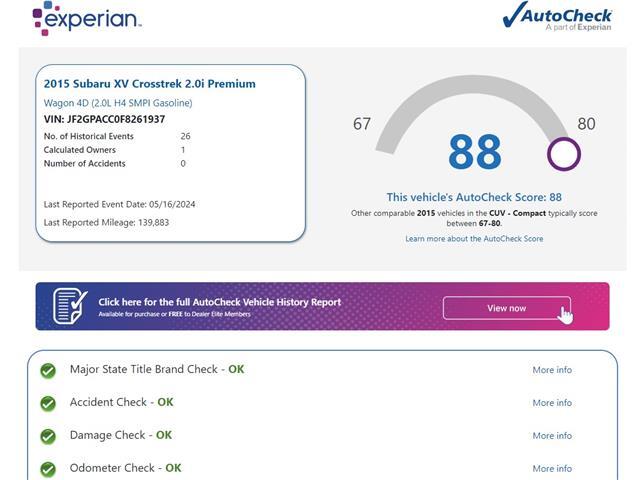Open More info for Accident Check
Viewport: 640px width, 480px height.
coord(552,403)
